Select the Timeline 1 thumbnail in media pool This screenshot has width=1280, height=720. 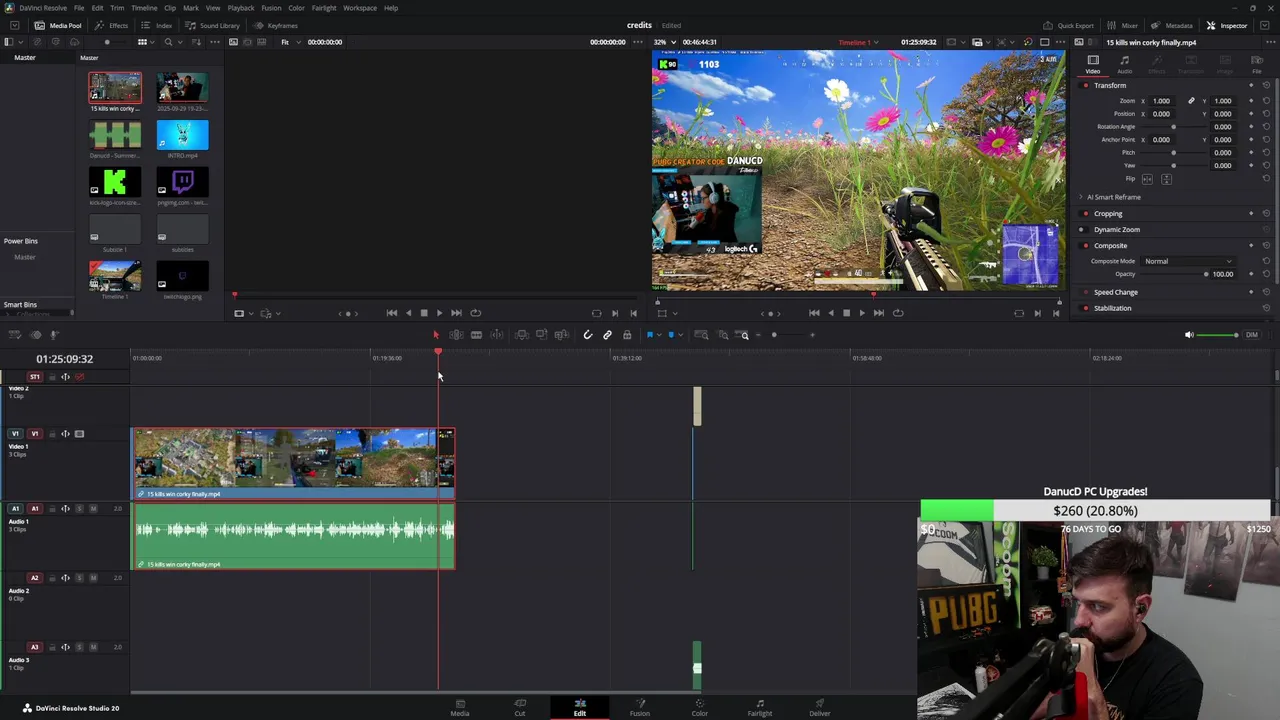pyautogui.click(x=115, y=275)
